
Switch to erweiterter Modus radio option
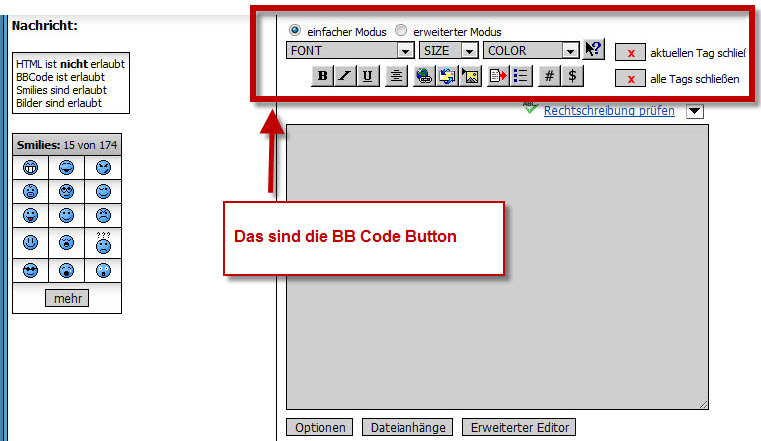tap(401, 31)
